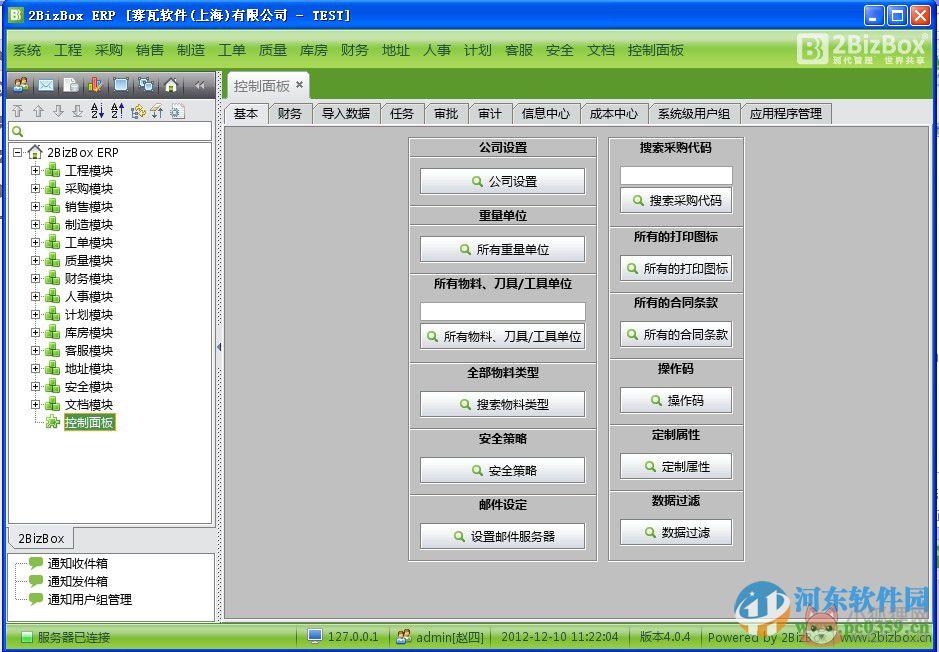Click the single window frame icon
Image resolution: width=939 pixels, height=652 pixels.
[121, 86]
